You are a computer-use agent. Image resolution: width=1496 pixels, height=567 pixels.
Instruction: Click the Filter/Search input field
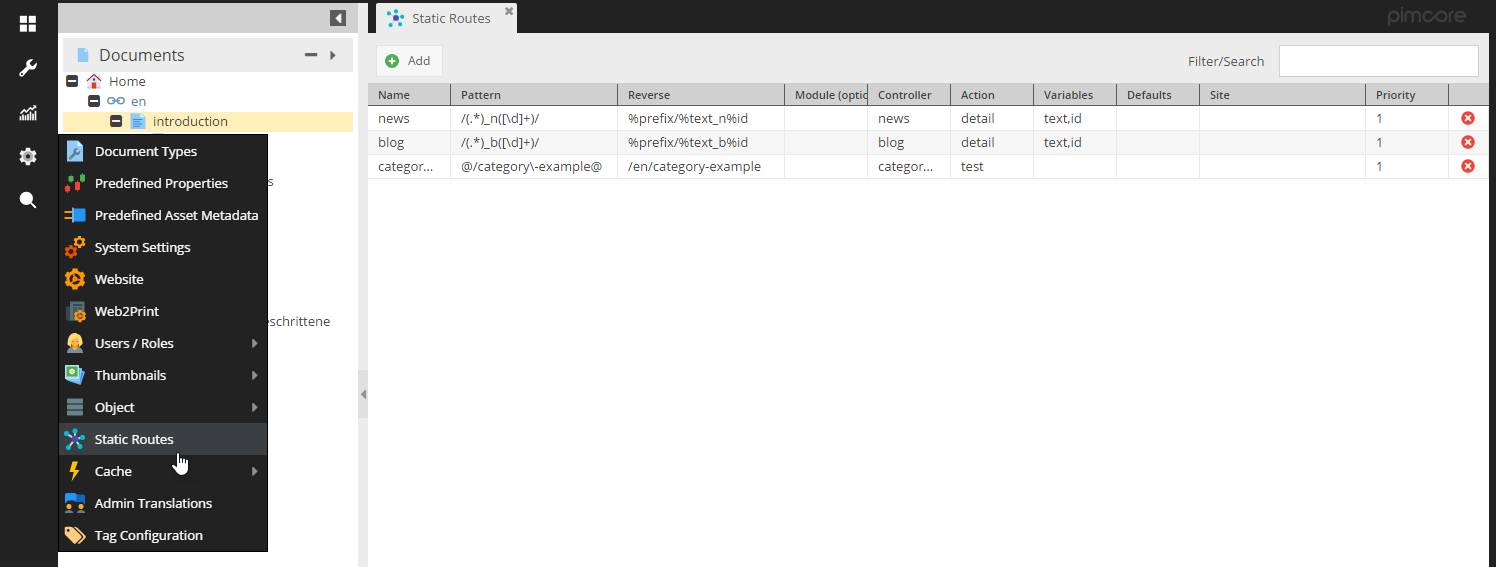pyautogui.click(x=1378, y=61)
